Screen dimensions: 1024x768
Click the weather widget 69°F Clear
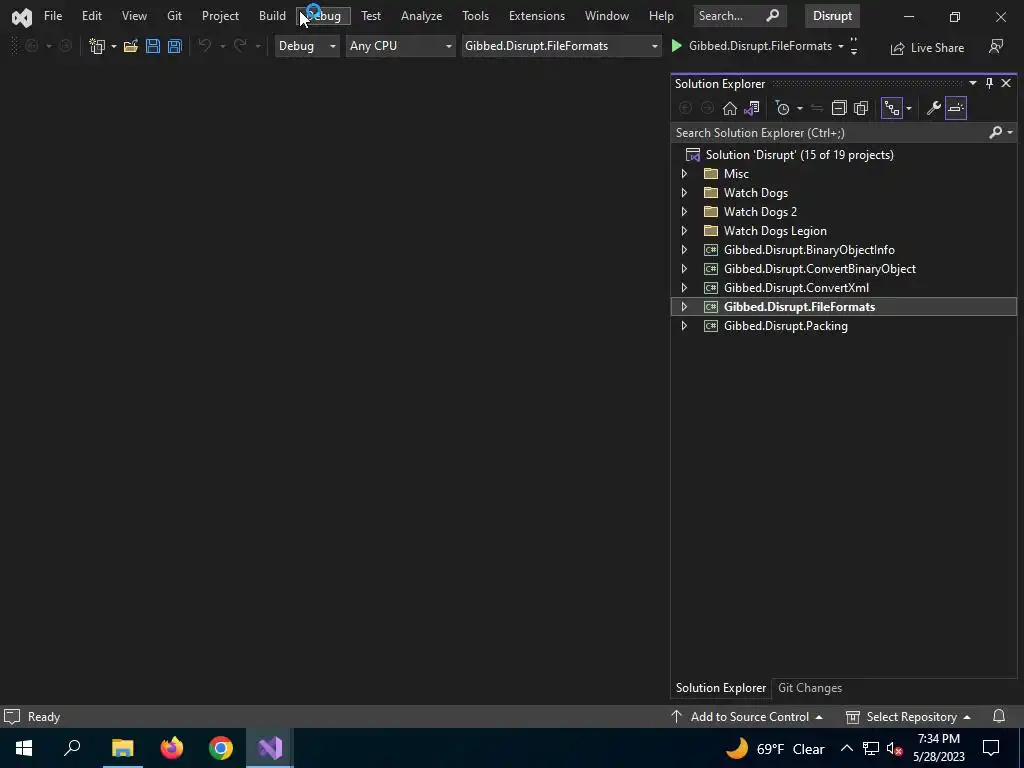tap(775, 748)
